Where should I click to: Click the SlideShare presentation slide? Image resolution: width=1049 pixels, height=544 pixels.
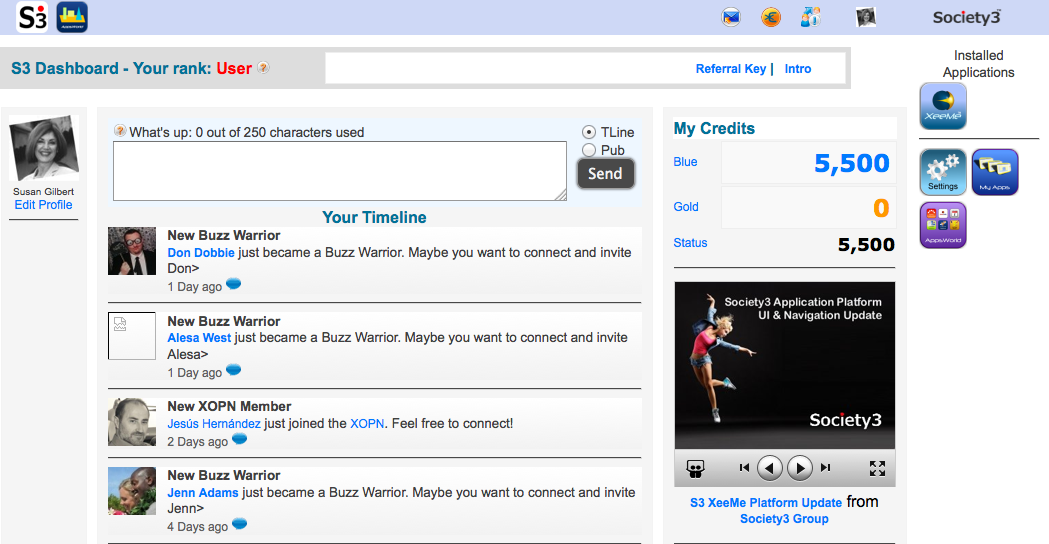click(x=785, y=365)
